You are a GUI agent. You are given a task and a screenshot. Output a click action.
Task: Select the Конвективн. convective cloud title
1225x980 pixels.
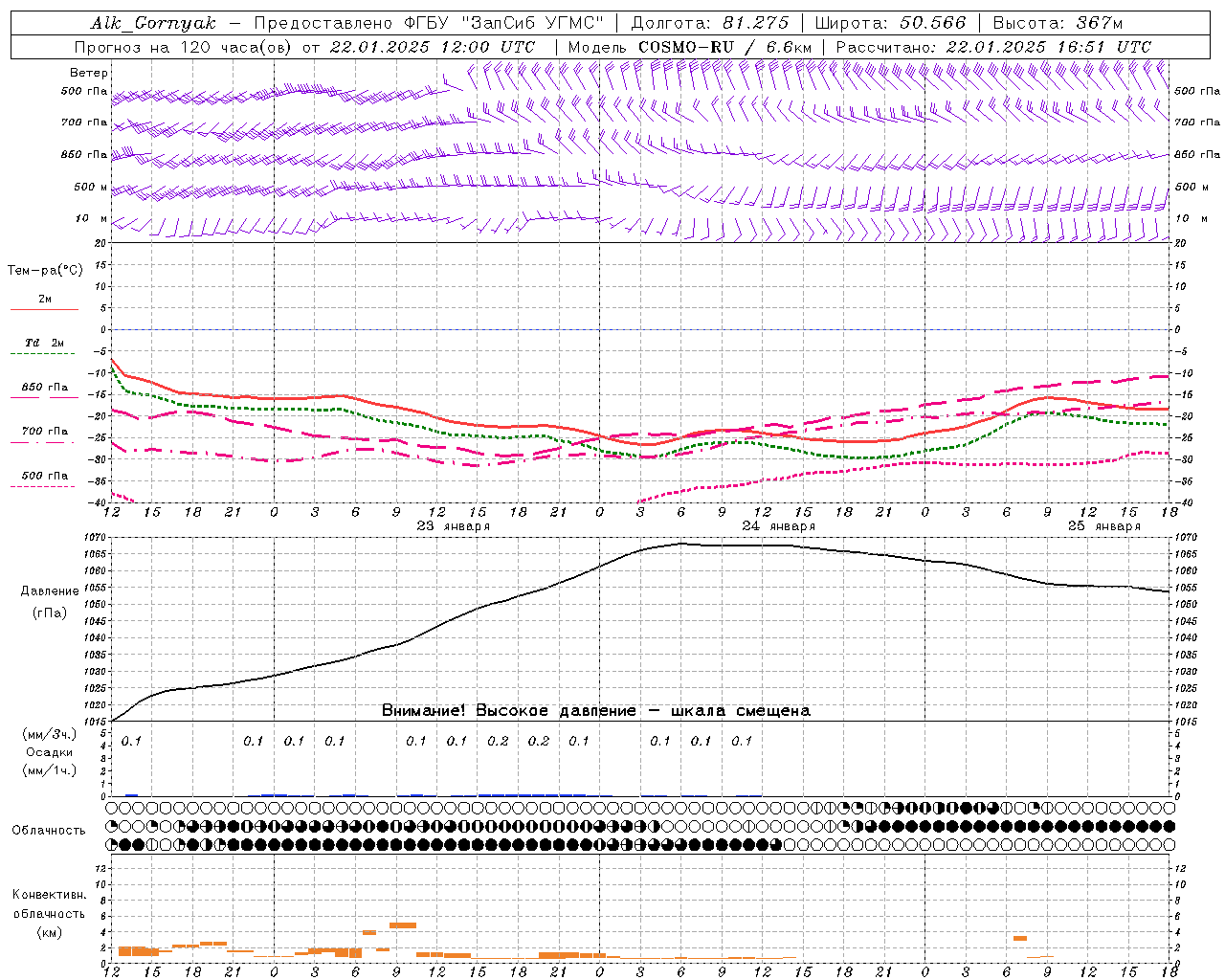tap(49, 895)
